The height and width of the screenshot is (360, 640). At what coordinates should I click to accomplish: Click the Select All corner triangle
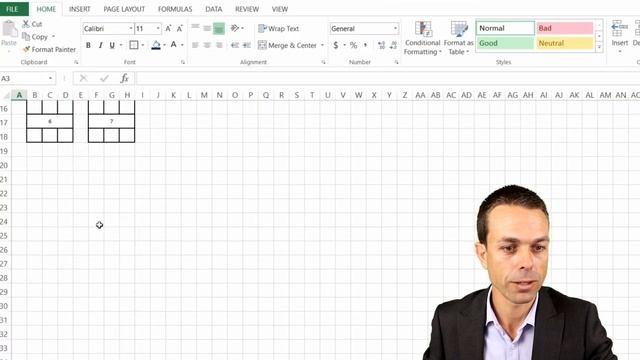(6, 96)
